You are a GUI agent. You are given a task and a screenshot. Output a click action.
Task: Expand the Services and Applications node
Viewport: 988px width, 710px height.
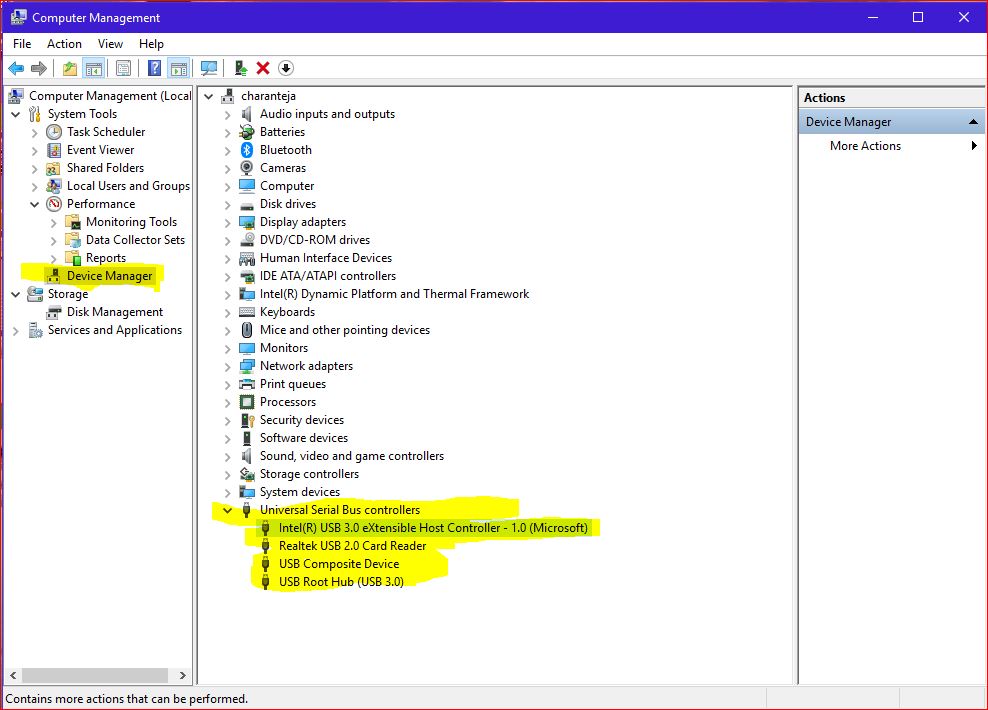(x=16, y=331)
